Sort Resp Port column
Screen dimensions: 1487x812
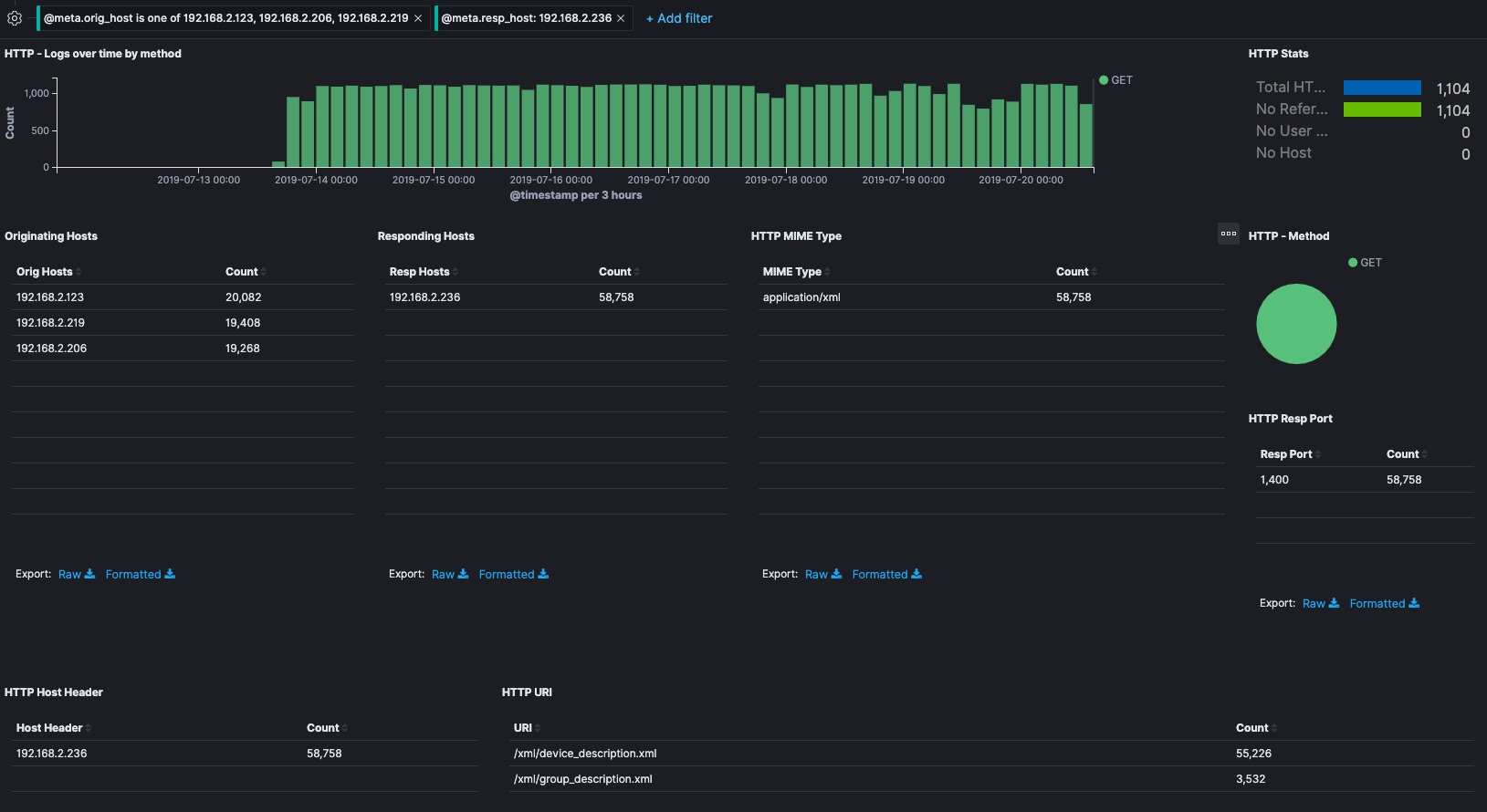(x=1290, y=454)
